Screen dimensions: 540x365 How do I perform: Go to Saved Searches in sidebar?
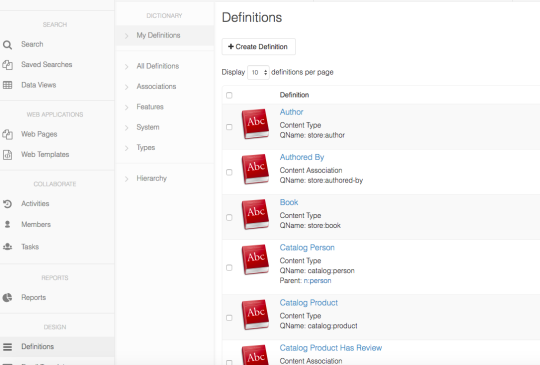tap(46, 64)
